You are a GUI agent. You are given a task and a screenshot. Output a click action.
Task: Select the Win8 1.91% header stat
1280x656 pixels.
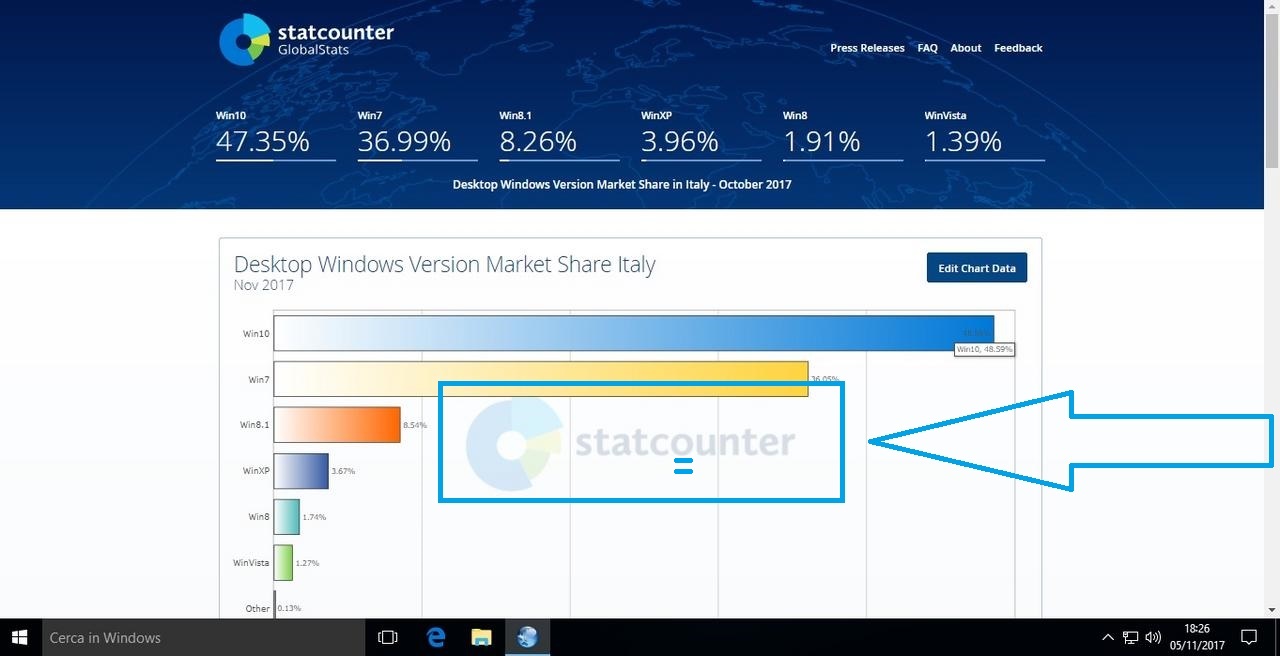pyautogui.click(x=843, y=135)
